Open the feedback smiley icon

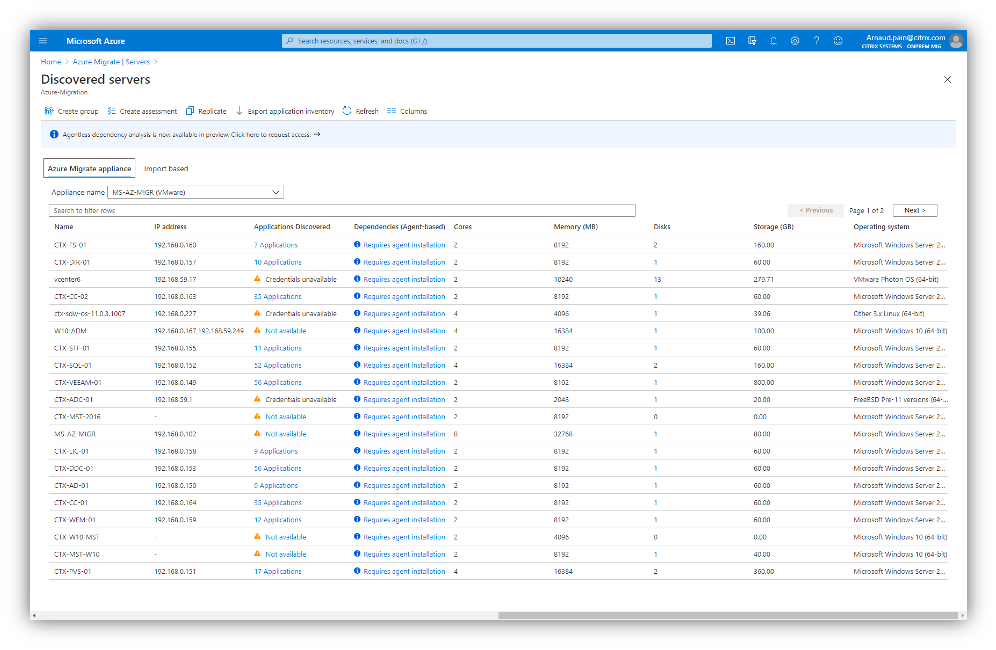point(838,41)
